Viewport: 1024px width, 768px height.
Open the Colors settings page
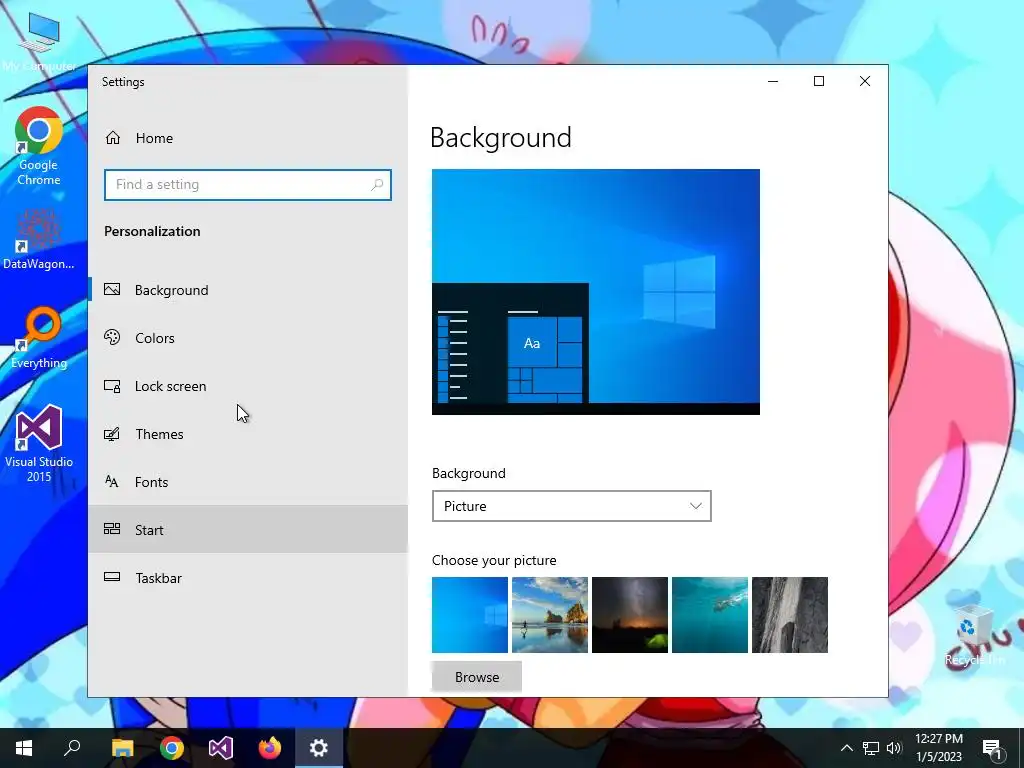coord(248,338)
